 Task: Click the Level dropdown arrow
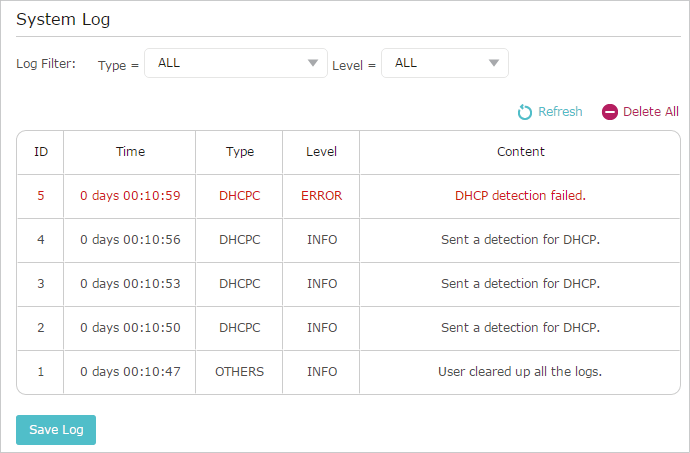click(x=494, y=63)
